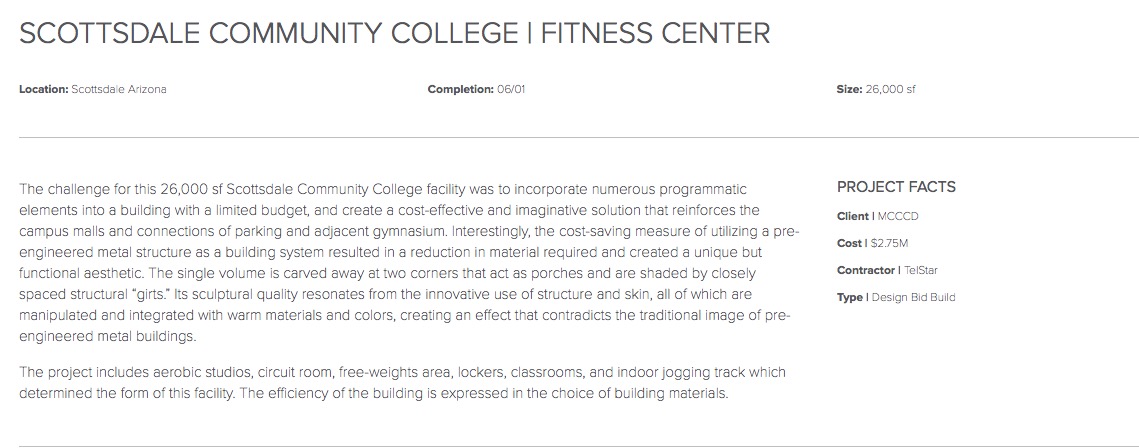The image size is (1139, 448).
Task: Select the Location label text
Action: tap(44, 89)
